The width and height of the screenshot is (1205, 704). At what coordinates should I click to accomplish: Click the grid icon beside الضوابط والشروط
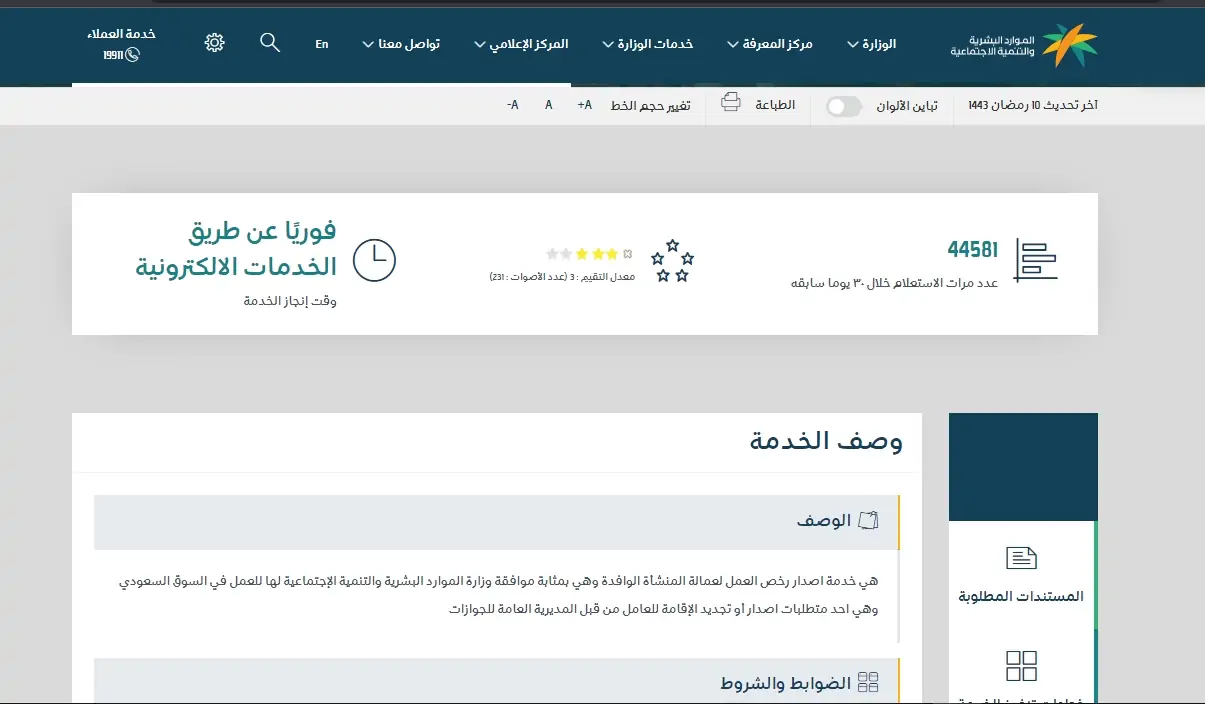(x=869, y=683)
